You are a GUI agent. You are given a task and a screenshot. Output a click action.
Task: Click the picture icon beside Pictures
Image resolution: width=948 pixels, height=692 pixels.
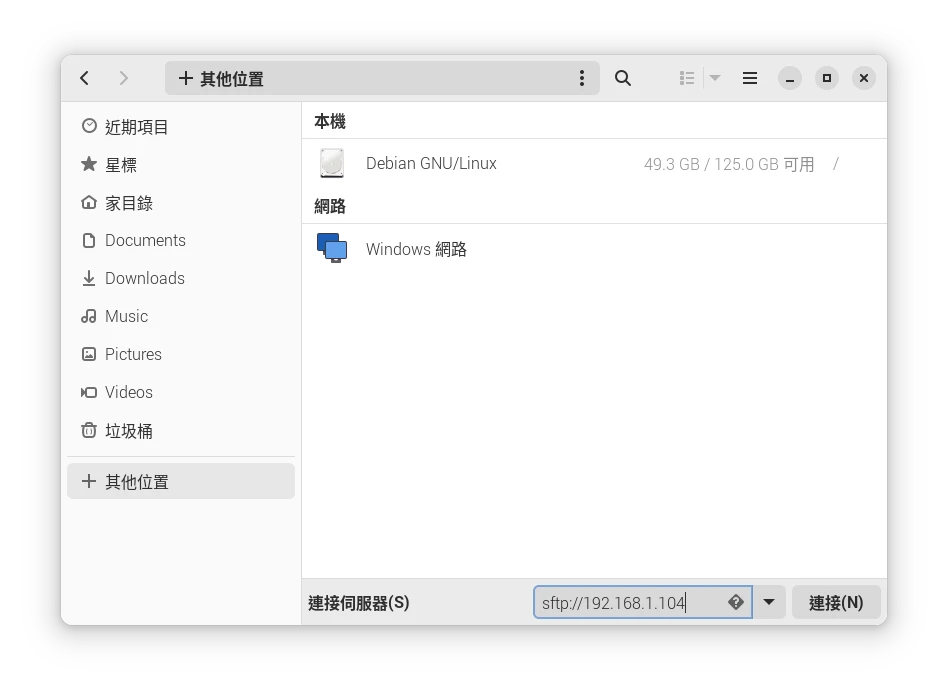(x=89, y=354)
